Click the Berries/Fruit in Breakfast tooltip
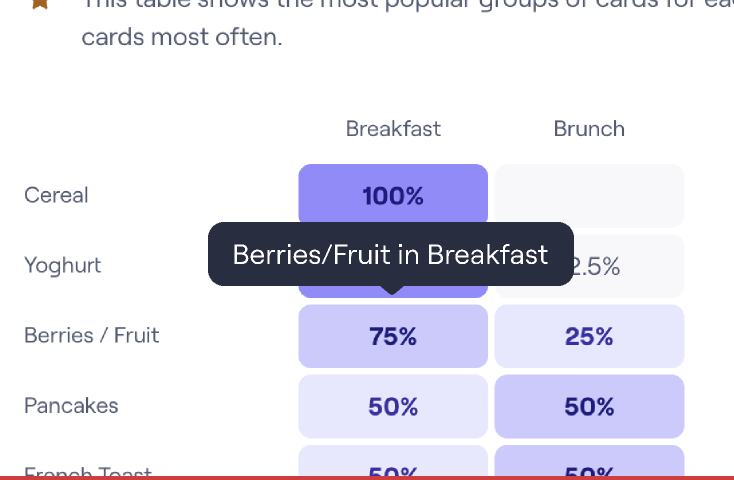The image size is (734, 480). click(391, 254)
